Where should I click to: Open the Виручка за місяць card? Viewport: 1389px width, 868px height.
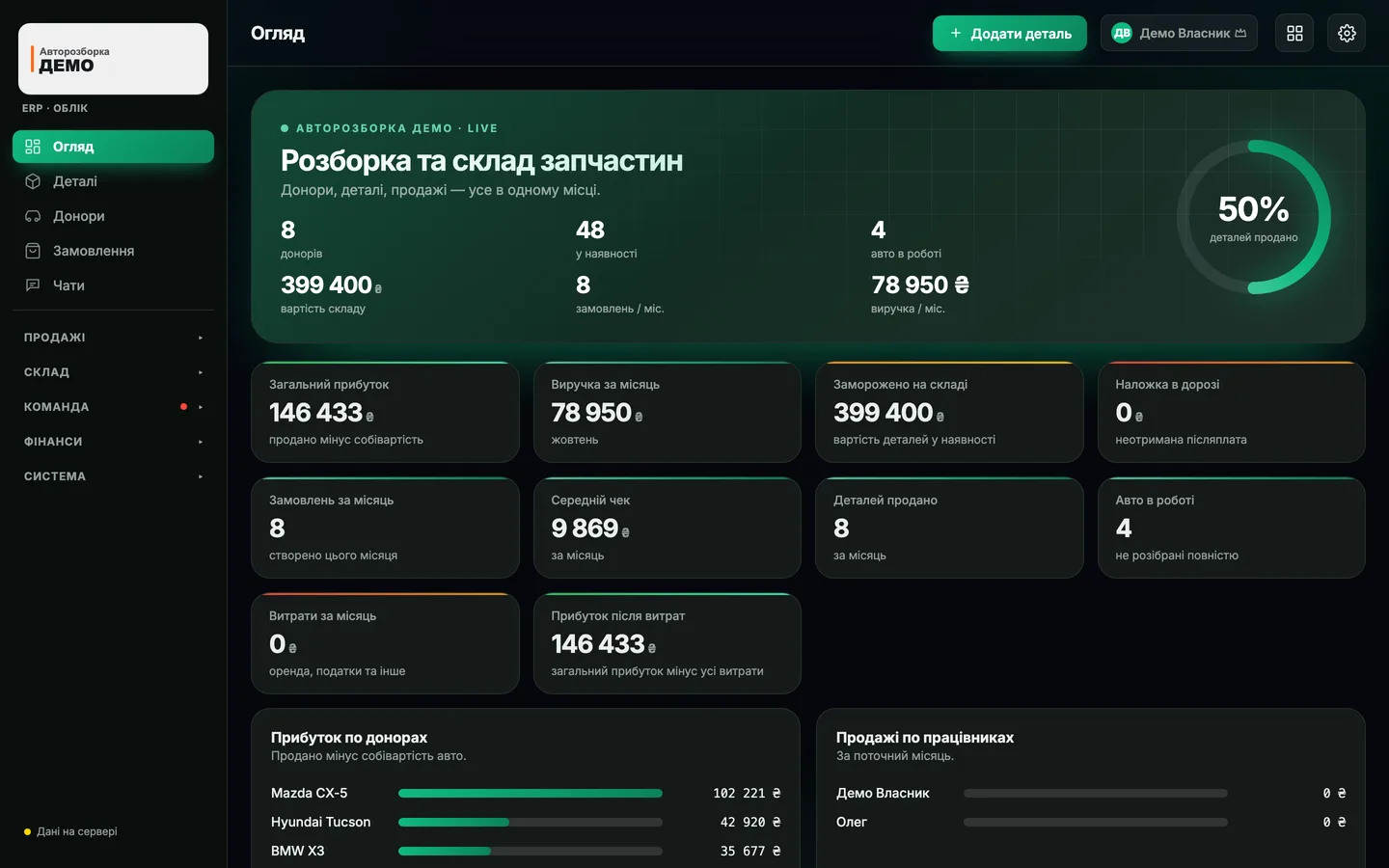pos(667,412)
